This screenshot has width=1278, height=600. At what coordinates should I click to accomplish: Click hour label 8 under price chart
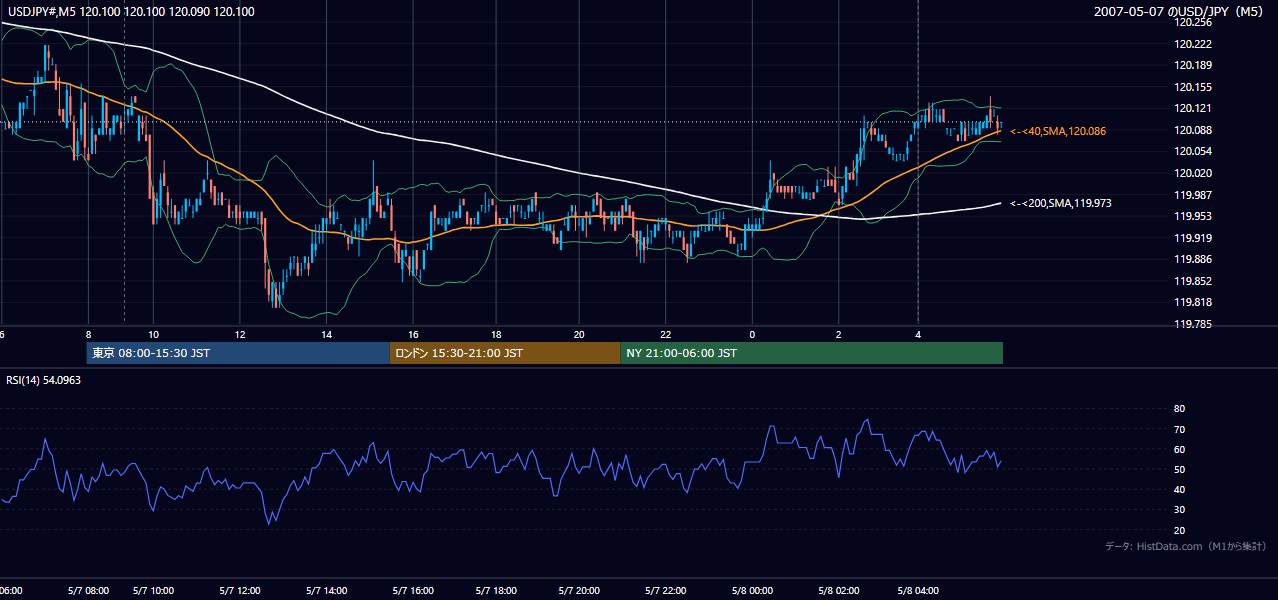(x=88, y=334)
